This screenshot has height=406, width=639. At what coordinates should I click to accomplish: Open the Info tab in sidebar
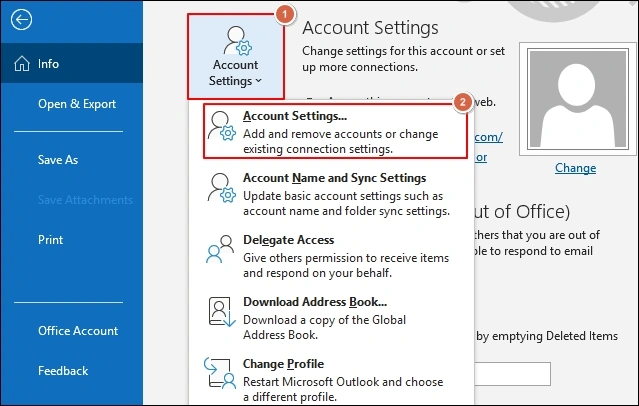(72, 64)
